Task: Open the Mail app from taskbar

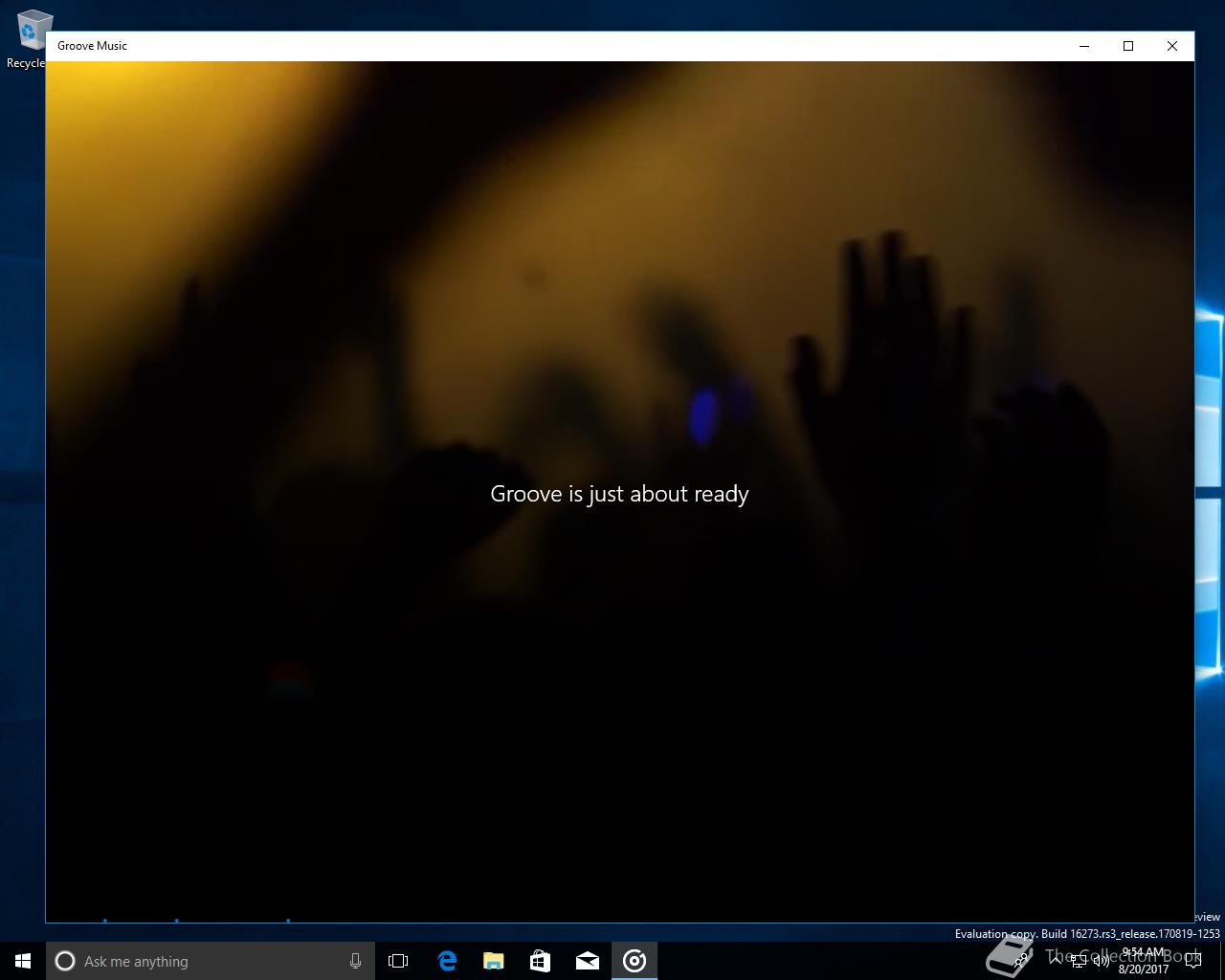Action: [588, 961]
